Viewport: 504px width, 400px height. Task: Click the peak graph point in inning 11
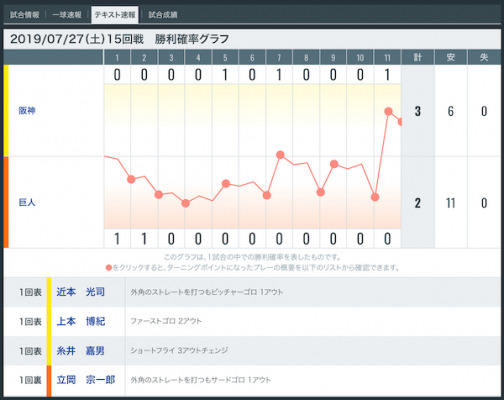[x=388, y=111]
